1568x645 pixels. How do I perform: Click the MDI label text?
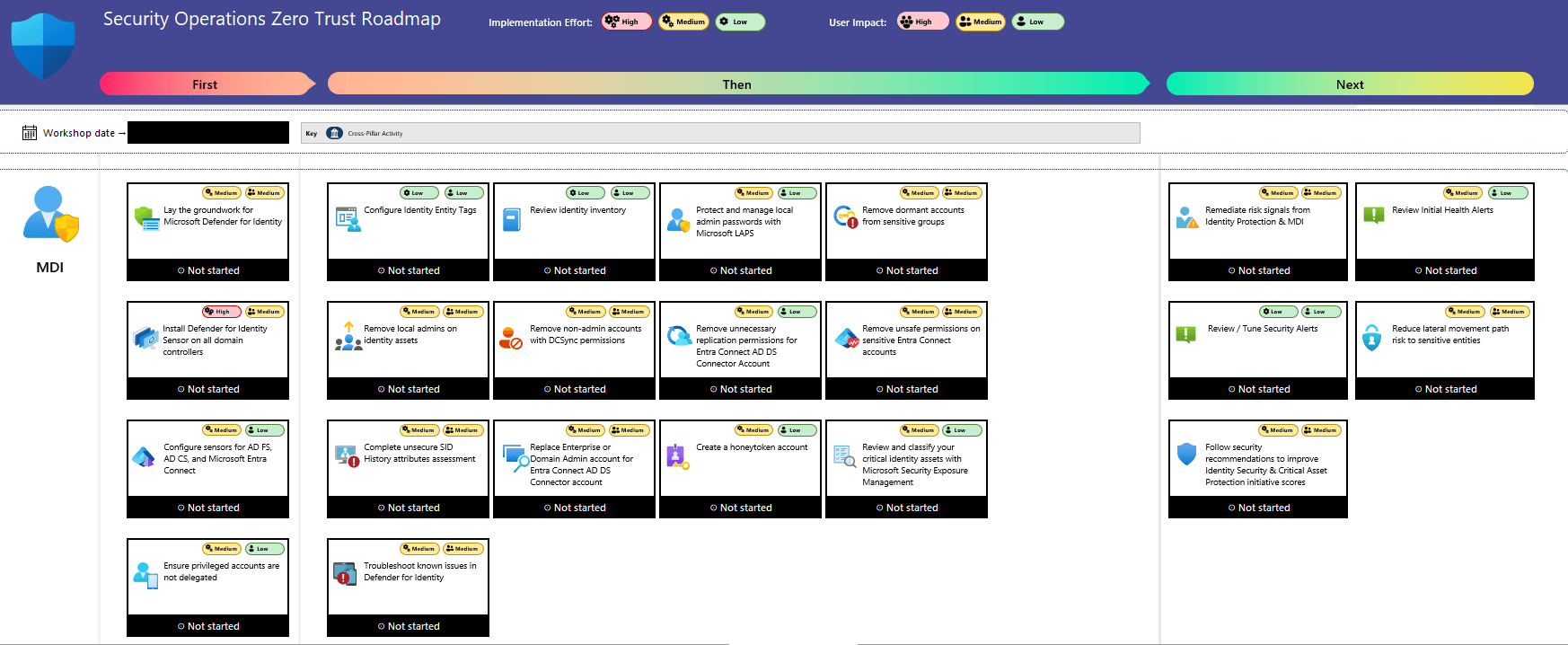tap(50, 267)
